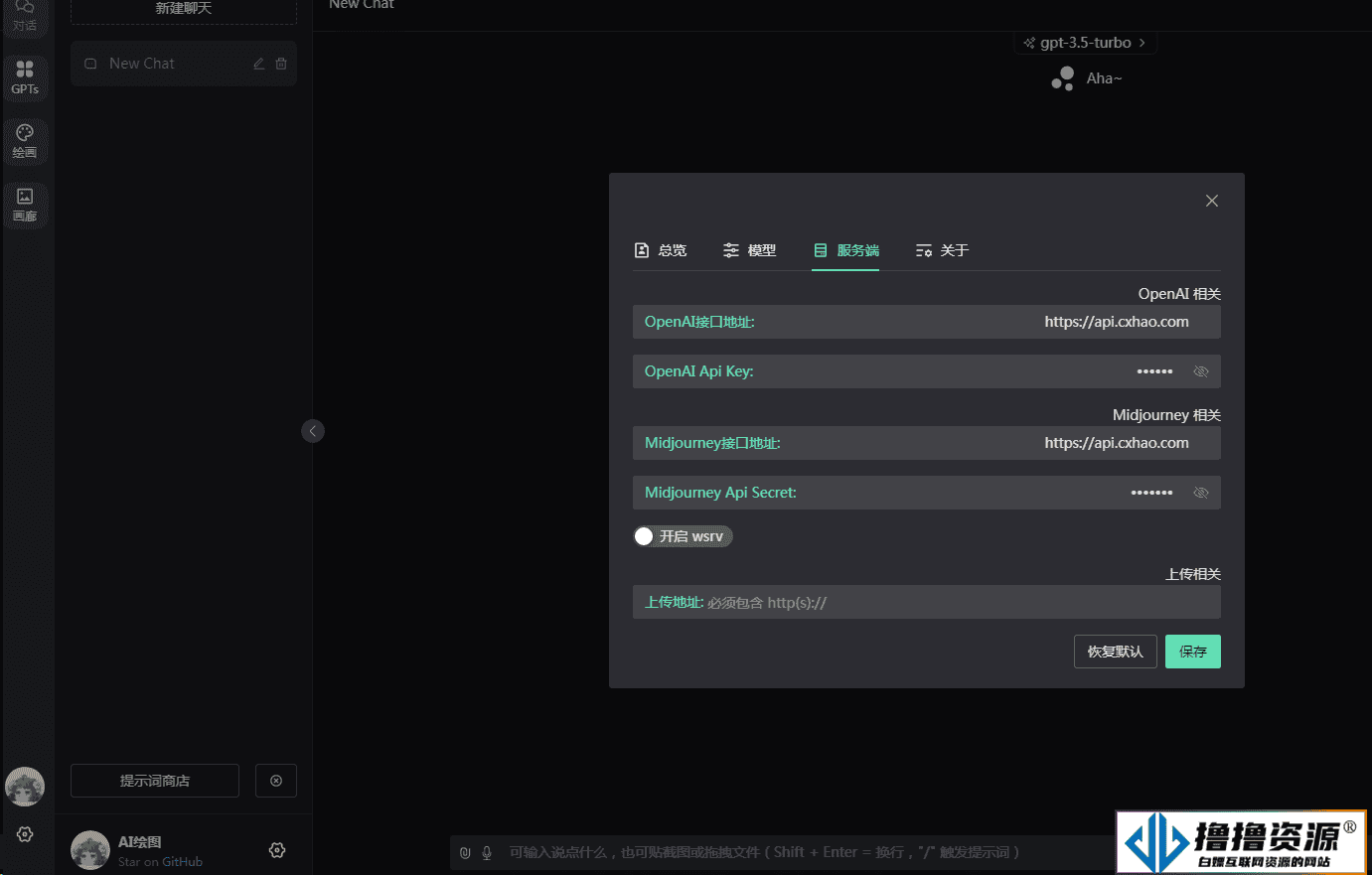Viewport: 1372px width, 875px height.
Task: Click the microphone icon in chat input
Action: pyautogui.click(x=487, y=852)
